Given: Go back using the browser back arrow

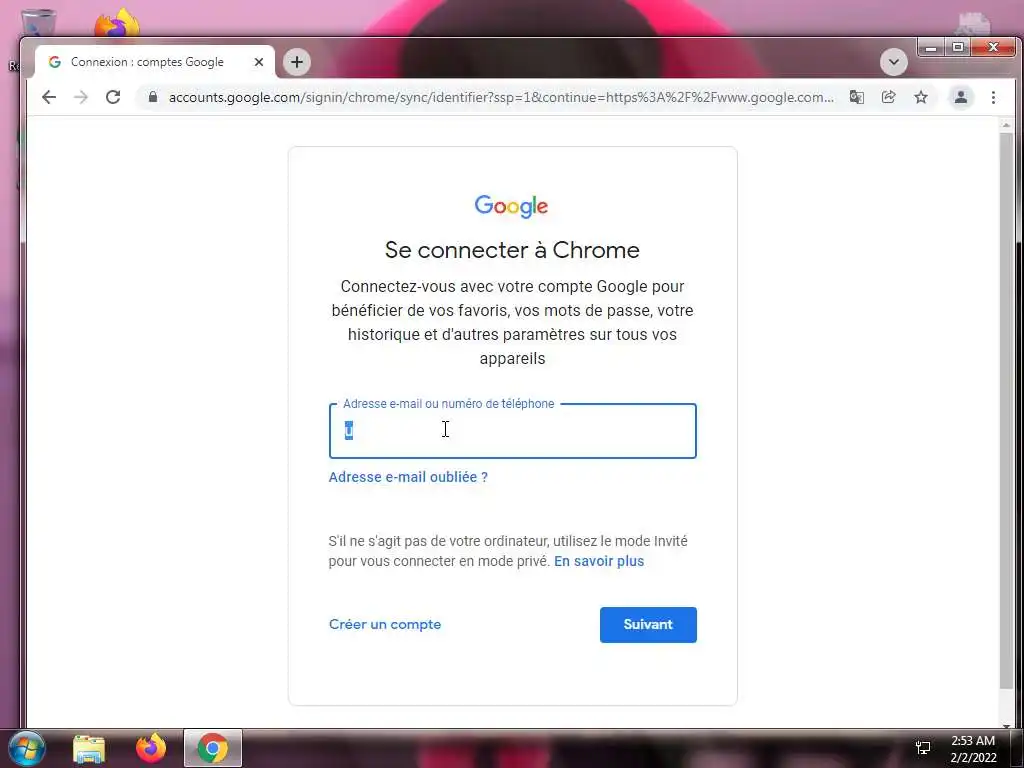Looking at the screenshot, I should pos(49,97).
